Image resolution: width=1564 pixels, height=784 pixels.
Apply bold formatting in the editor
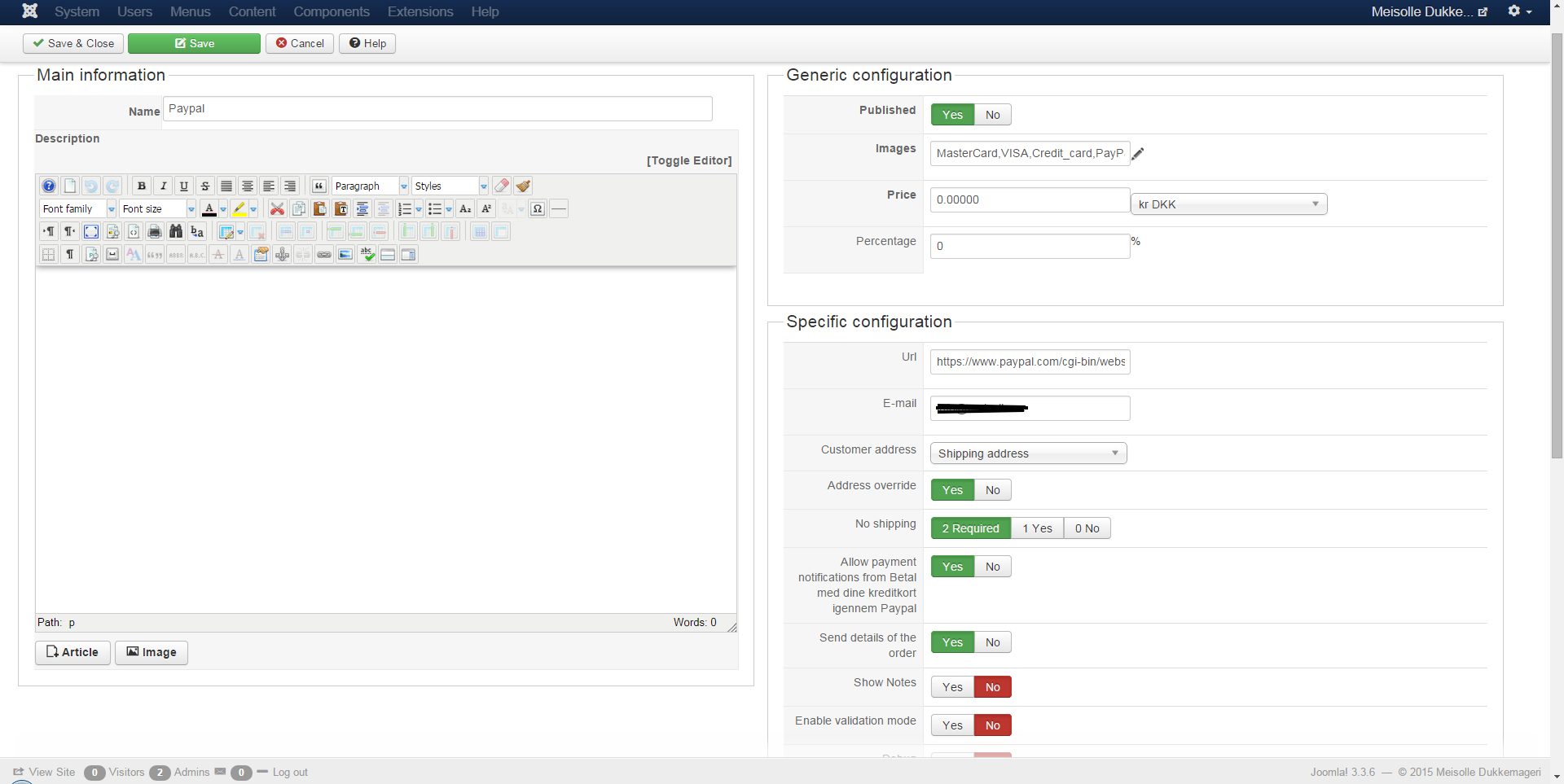click(142, 186)
